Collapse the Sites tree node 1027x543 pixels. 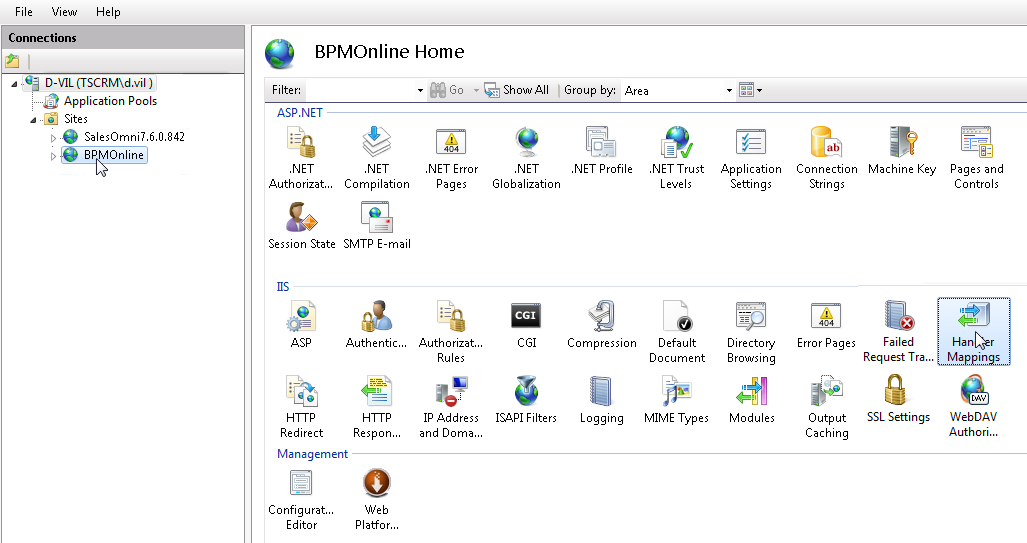(x=33, y=120)
